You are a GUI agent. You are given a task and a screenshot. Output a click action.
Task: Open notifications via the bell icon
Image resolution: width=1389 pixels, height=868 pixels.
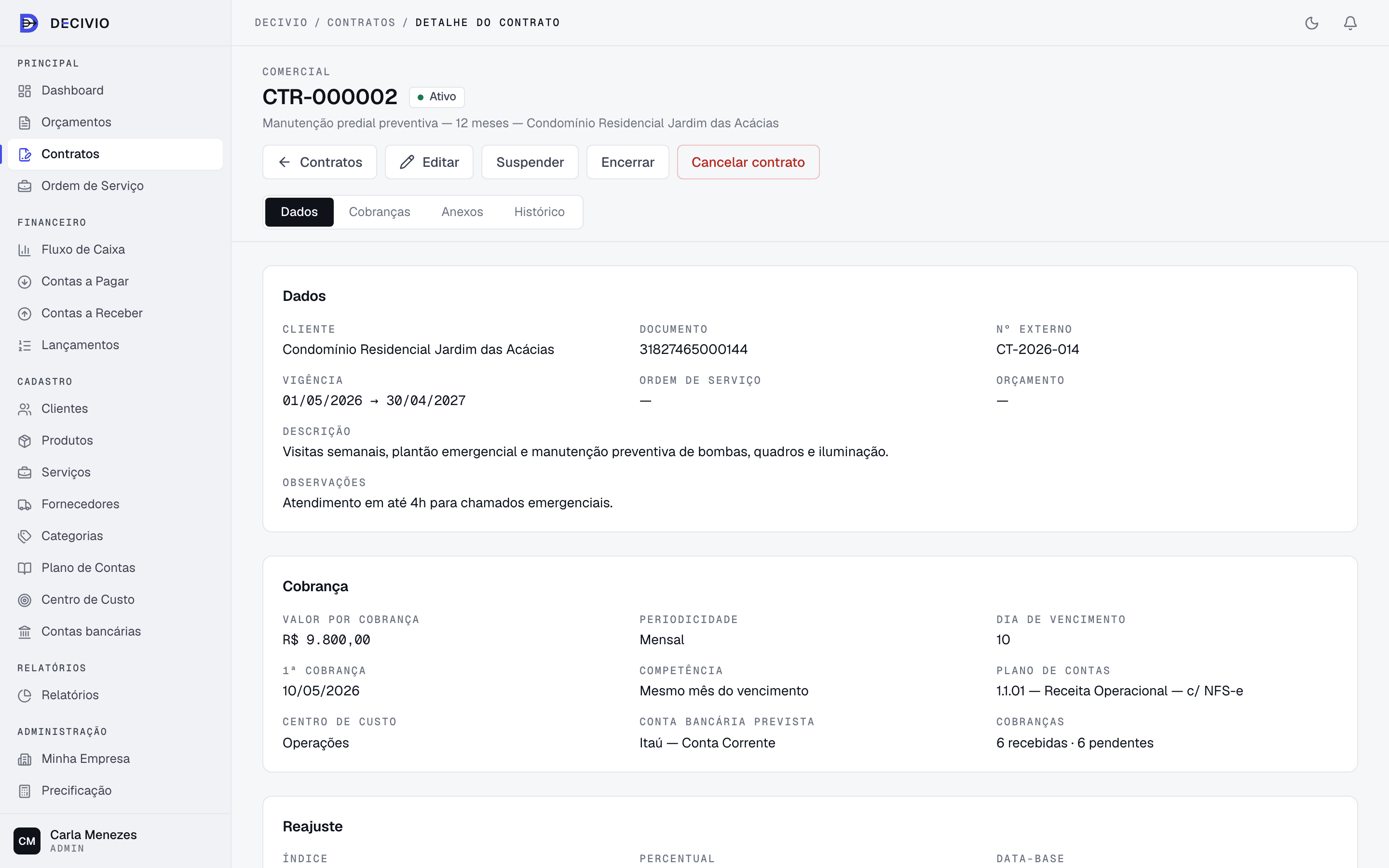coord(1350,23)
